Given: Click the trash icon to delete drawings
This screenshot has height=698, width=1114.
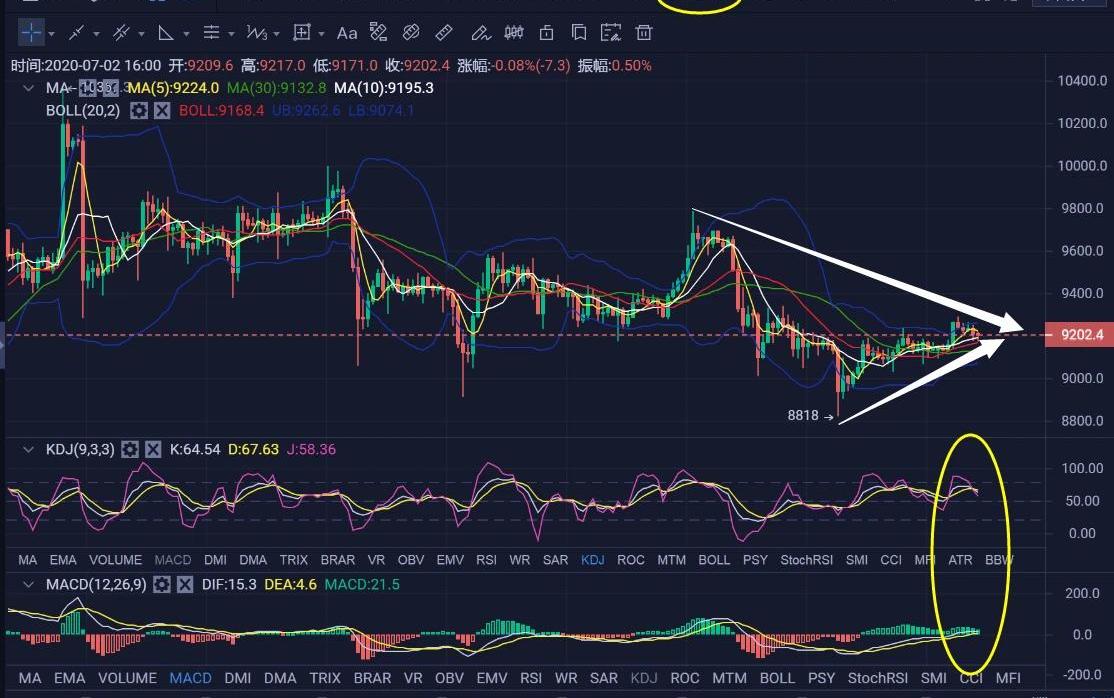Looking at the screenshot, I should click(x=644, y=33).
